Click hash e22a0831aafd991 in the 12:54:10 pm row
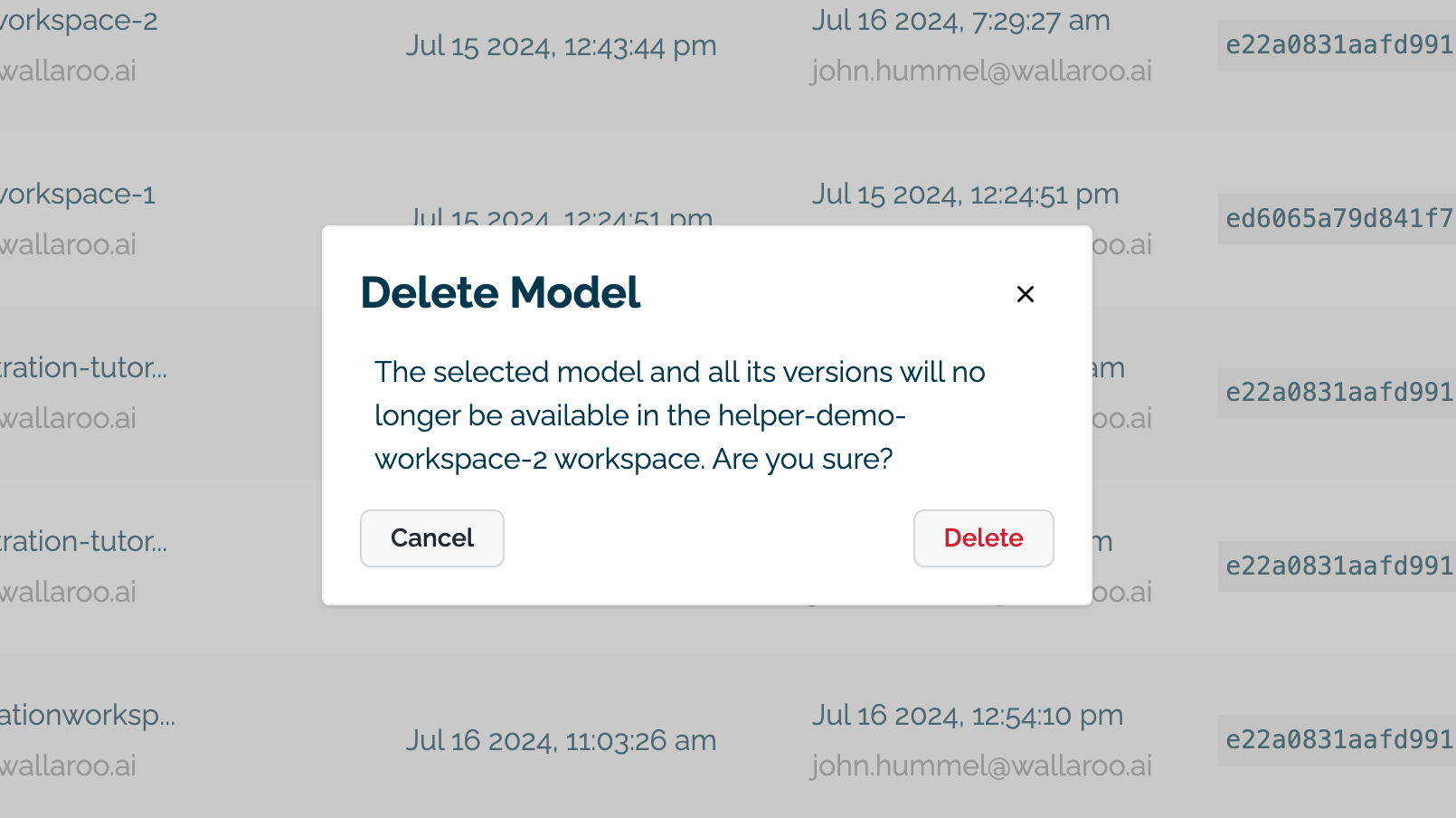1456x818 pixels. [1338, 740]
